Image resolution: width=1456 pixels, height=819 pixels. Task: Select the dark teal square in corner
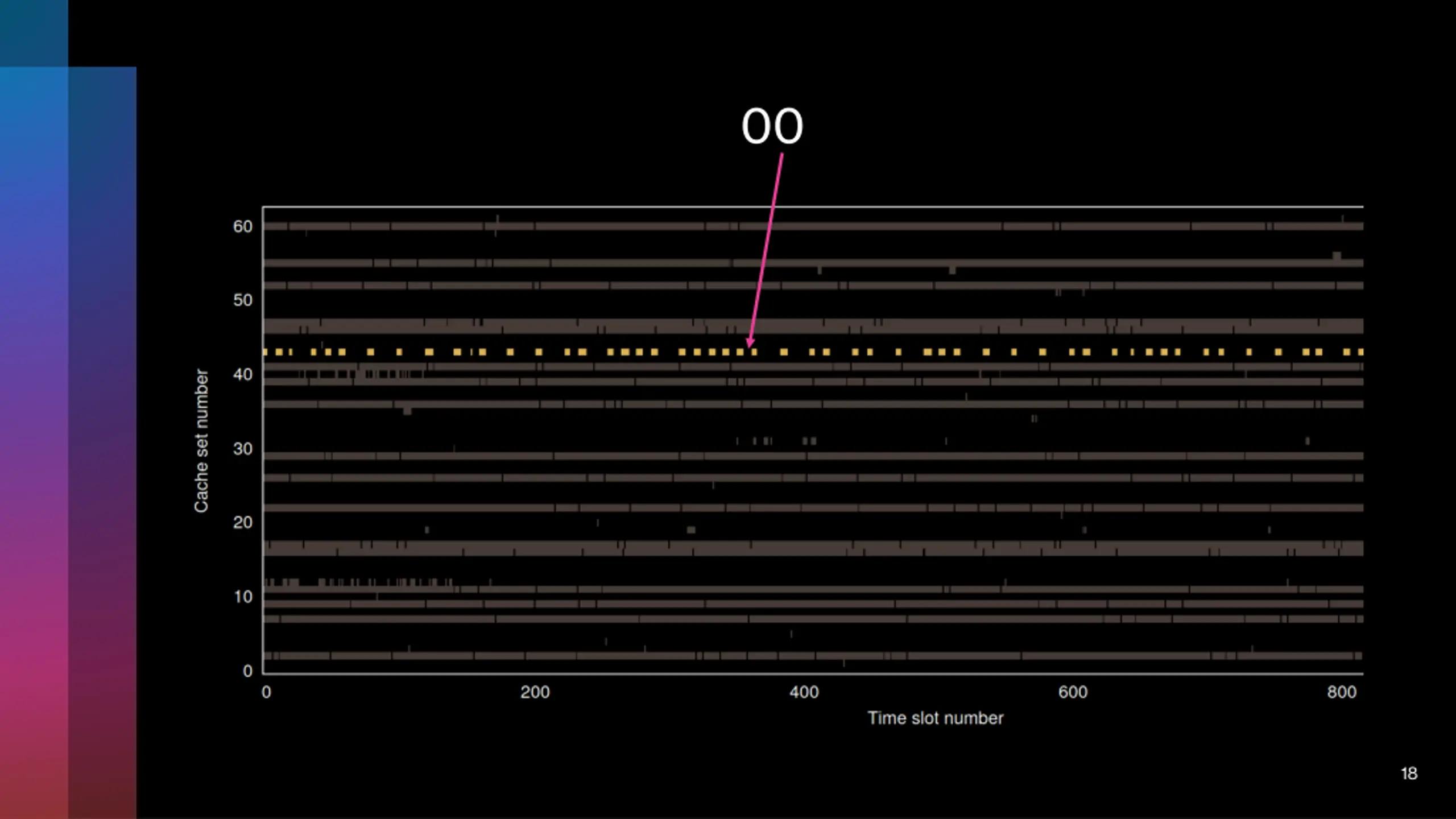pos(34,33)
